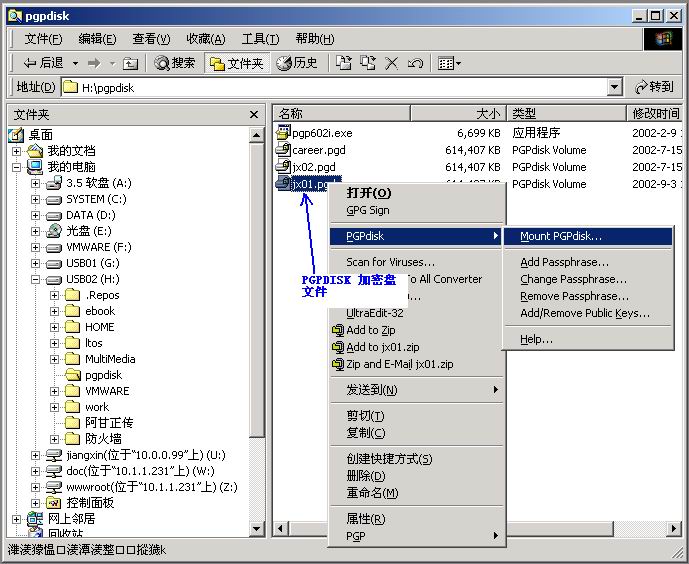Click the Back arrow toolbar button

pos(43,63)
